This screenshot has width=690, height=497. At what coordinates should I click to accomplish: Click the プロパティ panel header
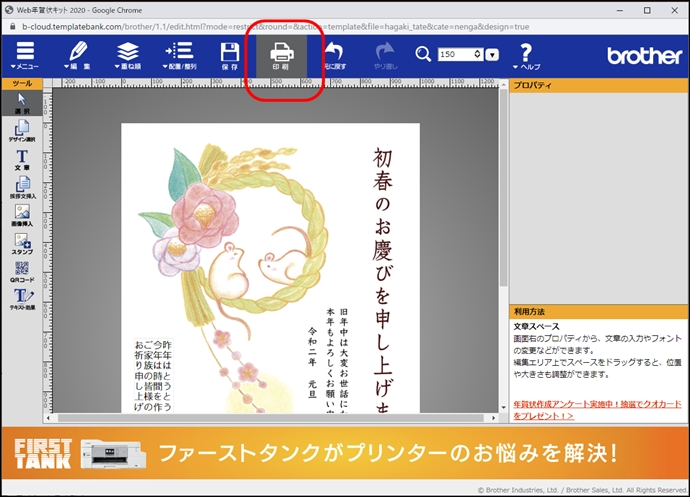(598, 85)
